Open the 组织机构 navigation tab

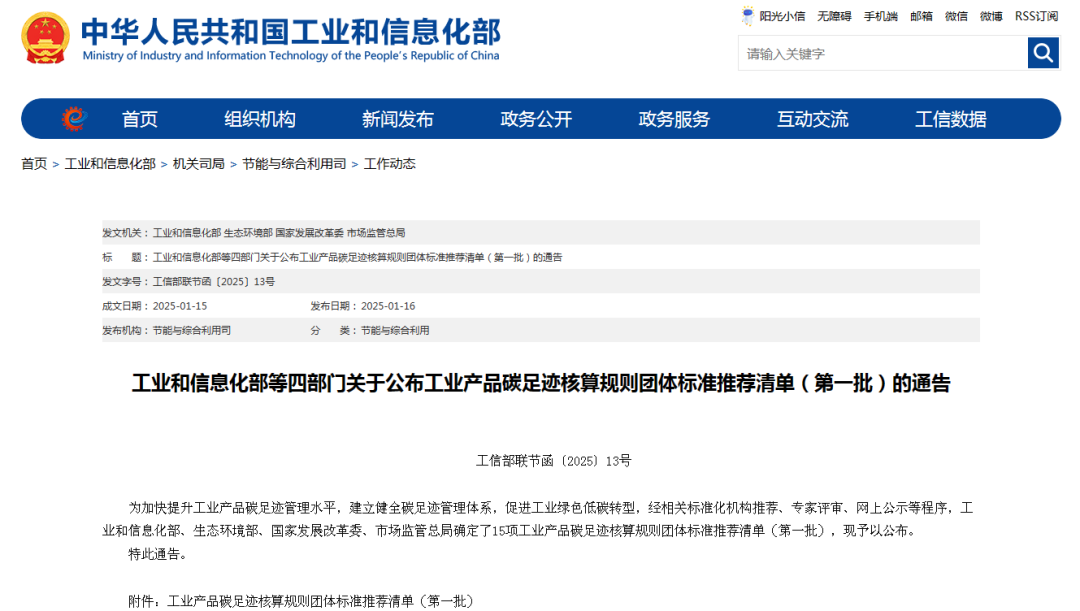[x=260, y=119]
